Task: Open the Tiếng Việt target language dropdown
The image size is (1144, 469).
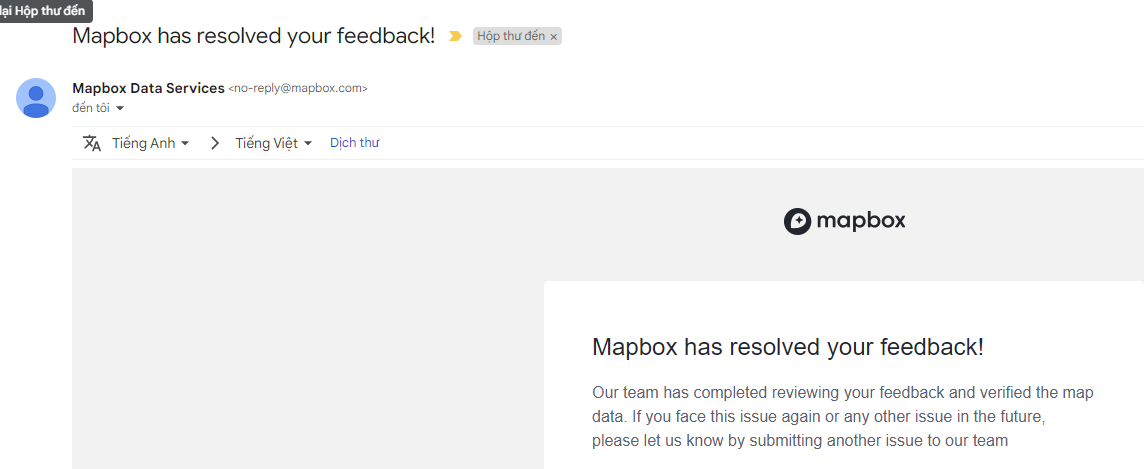Action: pyautogui.click(x=274, y=143)
